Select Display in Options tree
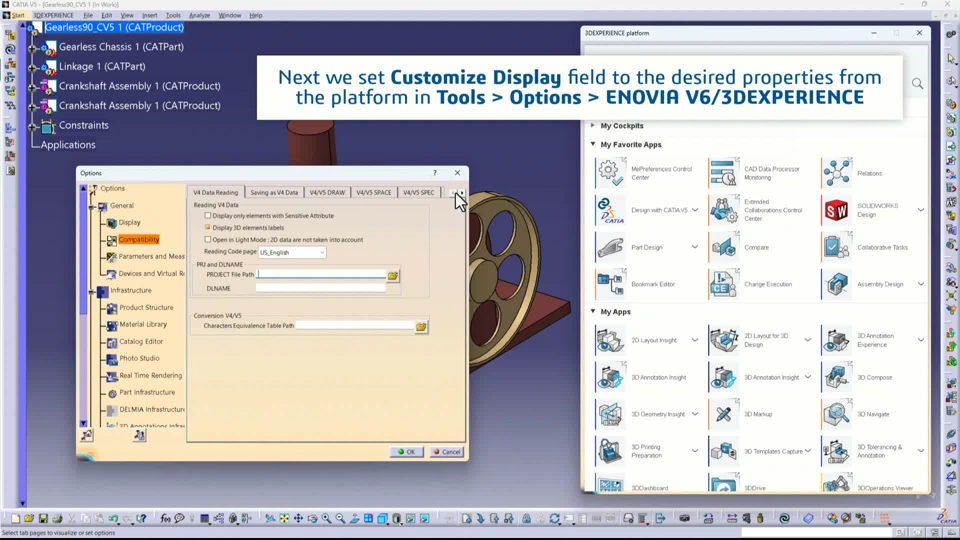 point(129,222)
